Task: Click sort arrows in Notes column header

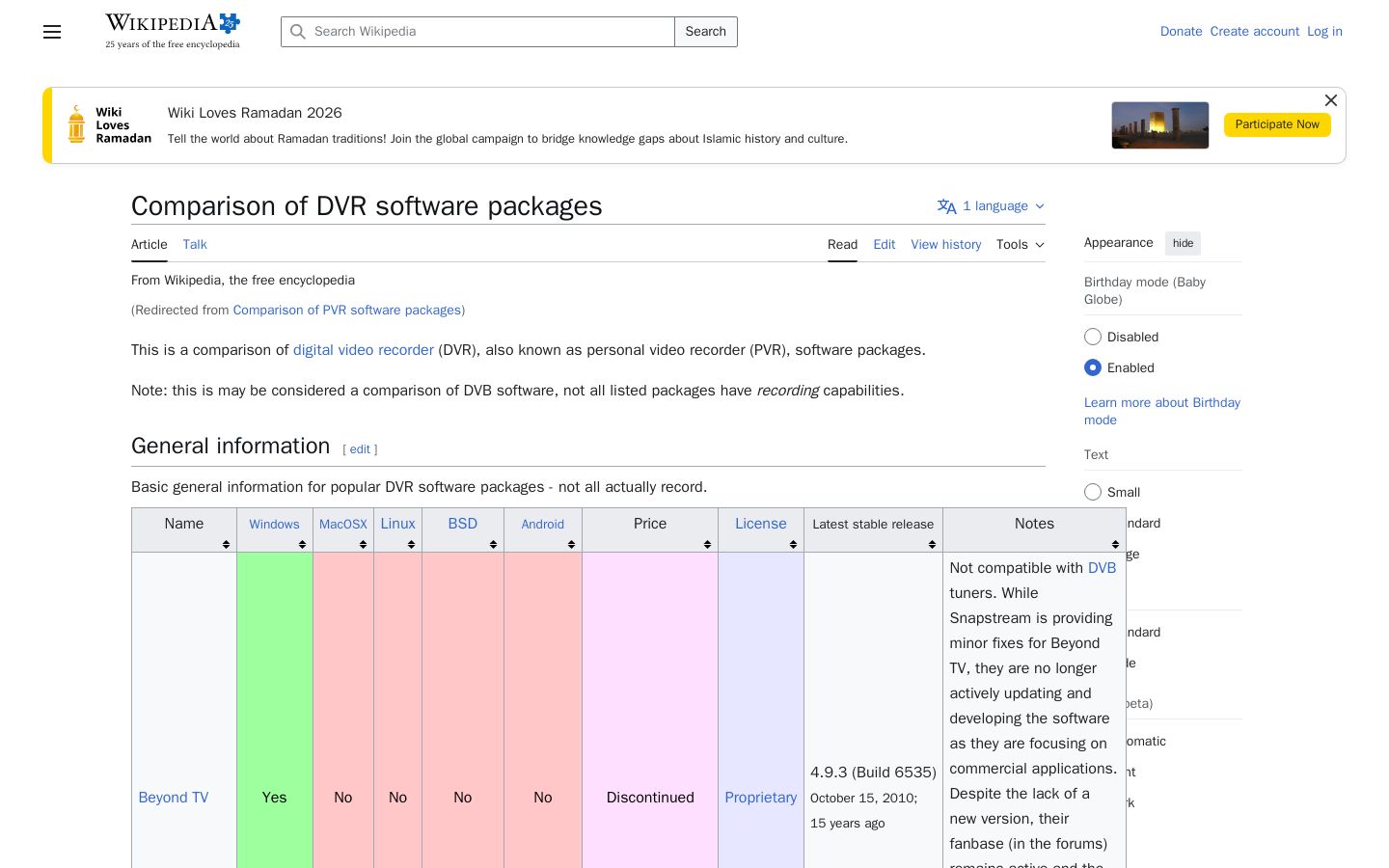Action: (x=1115, y=545)
